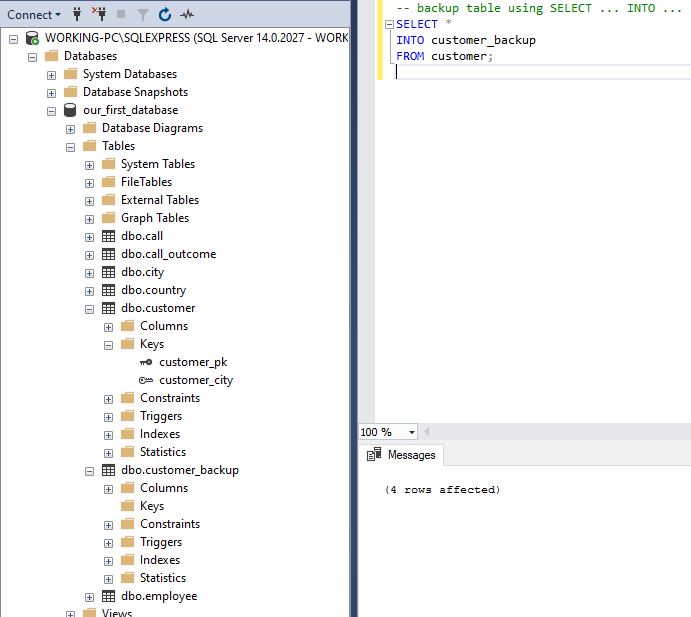Click the table icon of dbo.customer

click(x=108, y=308)
